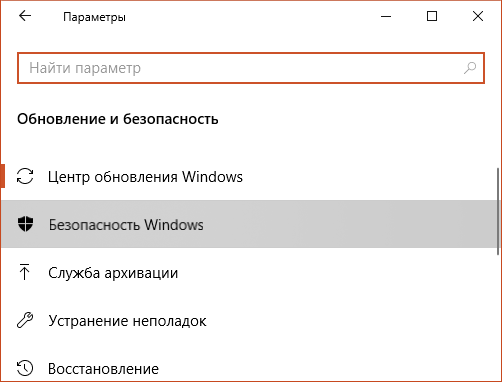Click the 'Параметры' window title text

tap(94, 17)
